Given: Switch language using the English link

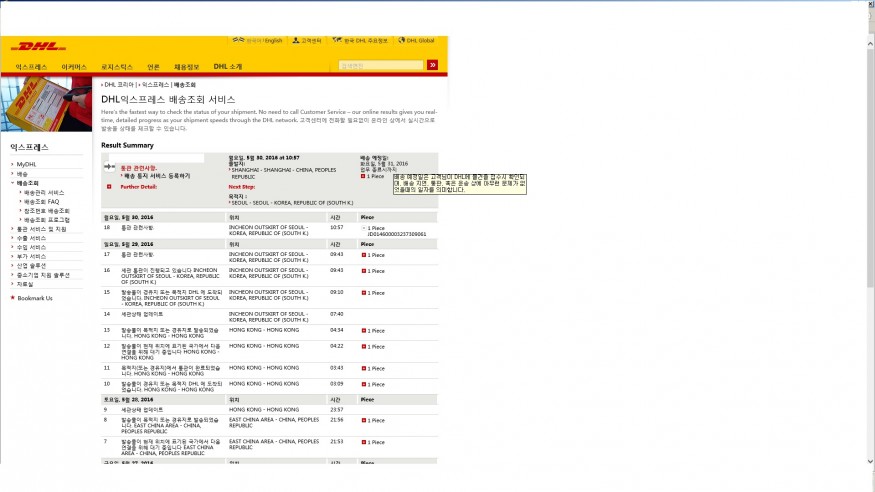Looking at the screenshot, I should (273, 41).
